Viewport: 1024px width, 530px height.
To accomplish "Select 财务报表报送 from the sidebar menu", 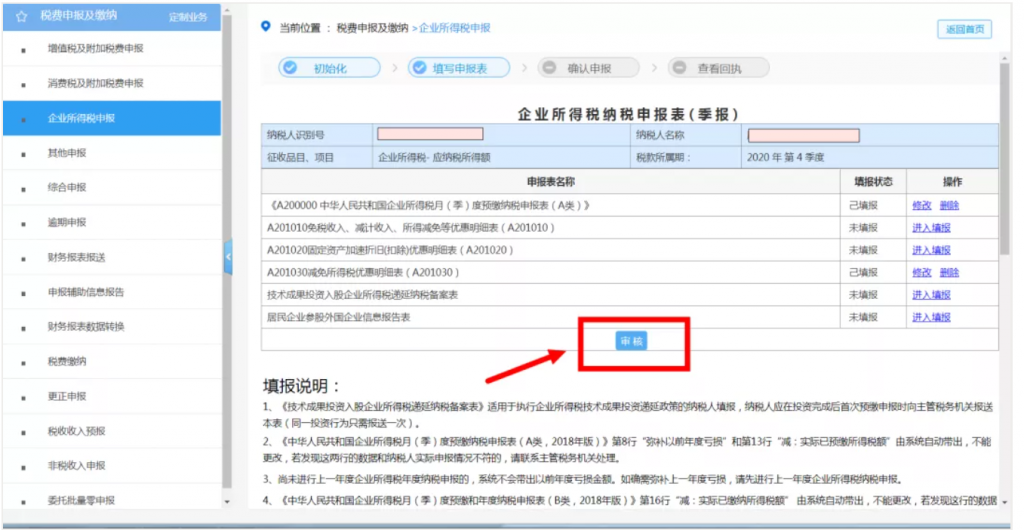I will pos(76,257).
